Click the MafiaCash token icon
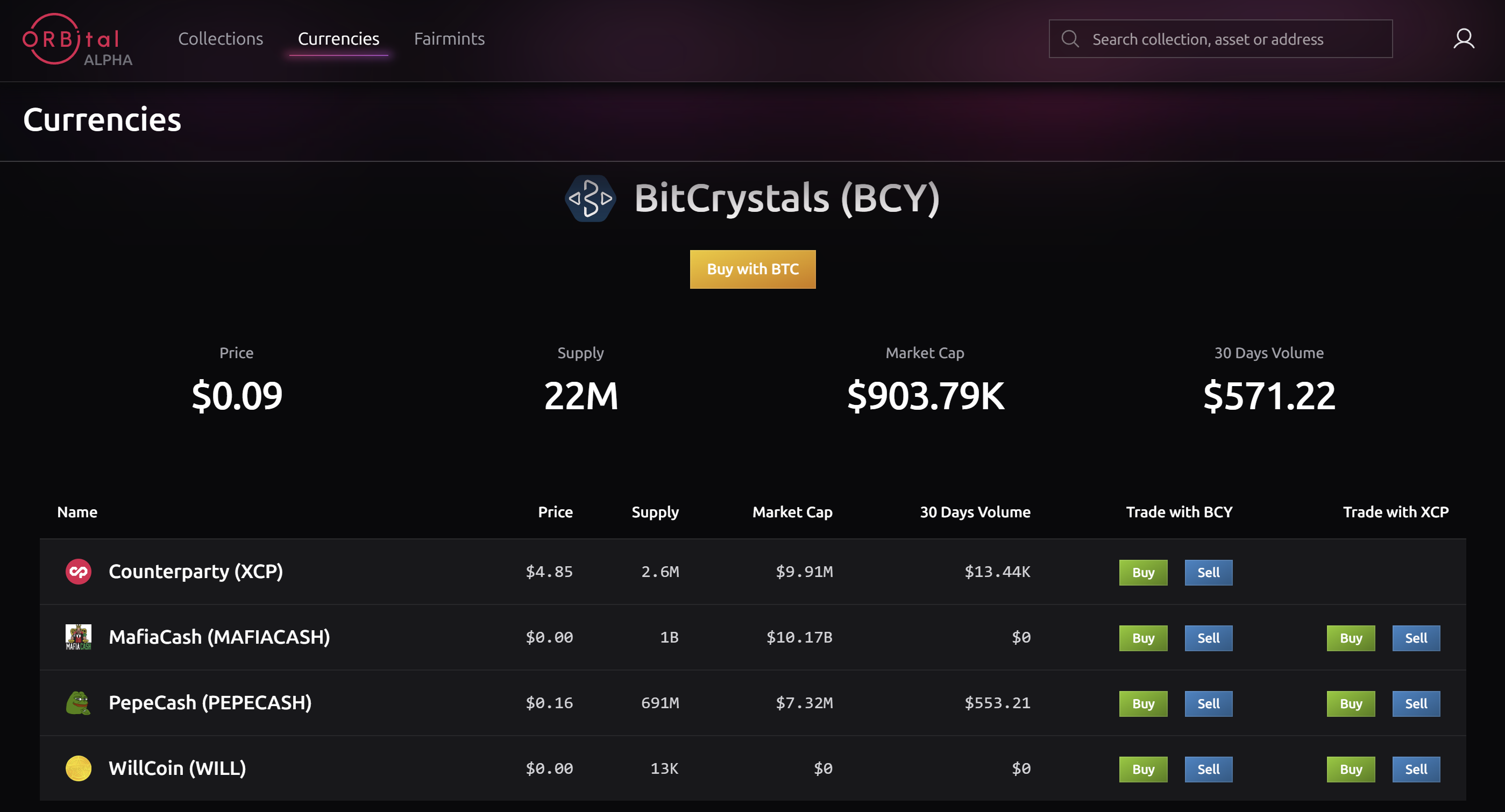The width and height of the screenshot is (1505, 812). pos(79,637)
